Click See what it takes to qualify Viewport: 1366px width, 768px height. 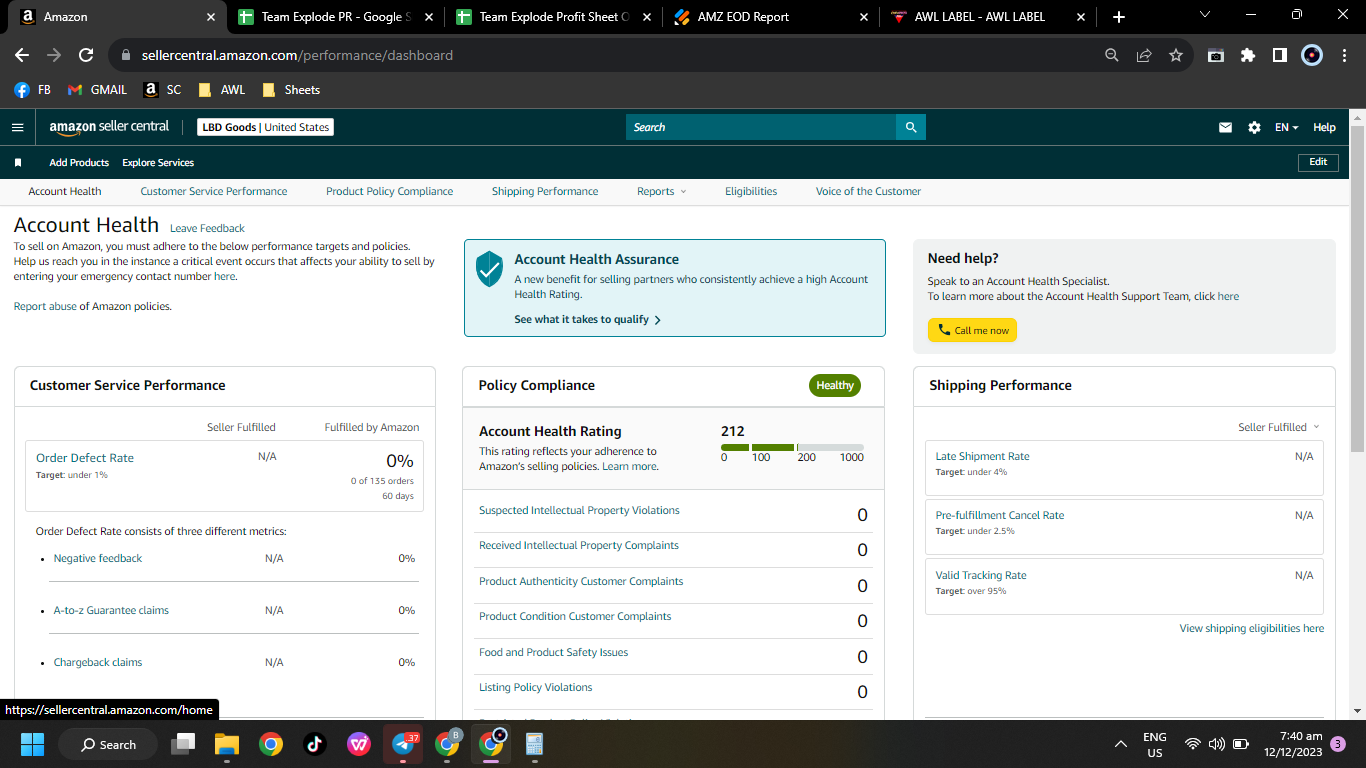point(588,320)
